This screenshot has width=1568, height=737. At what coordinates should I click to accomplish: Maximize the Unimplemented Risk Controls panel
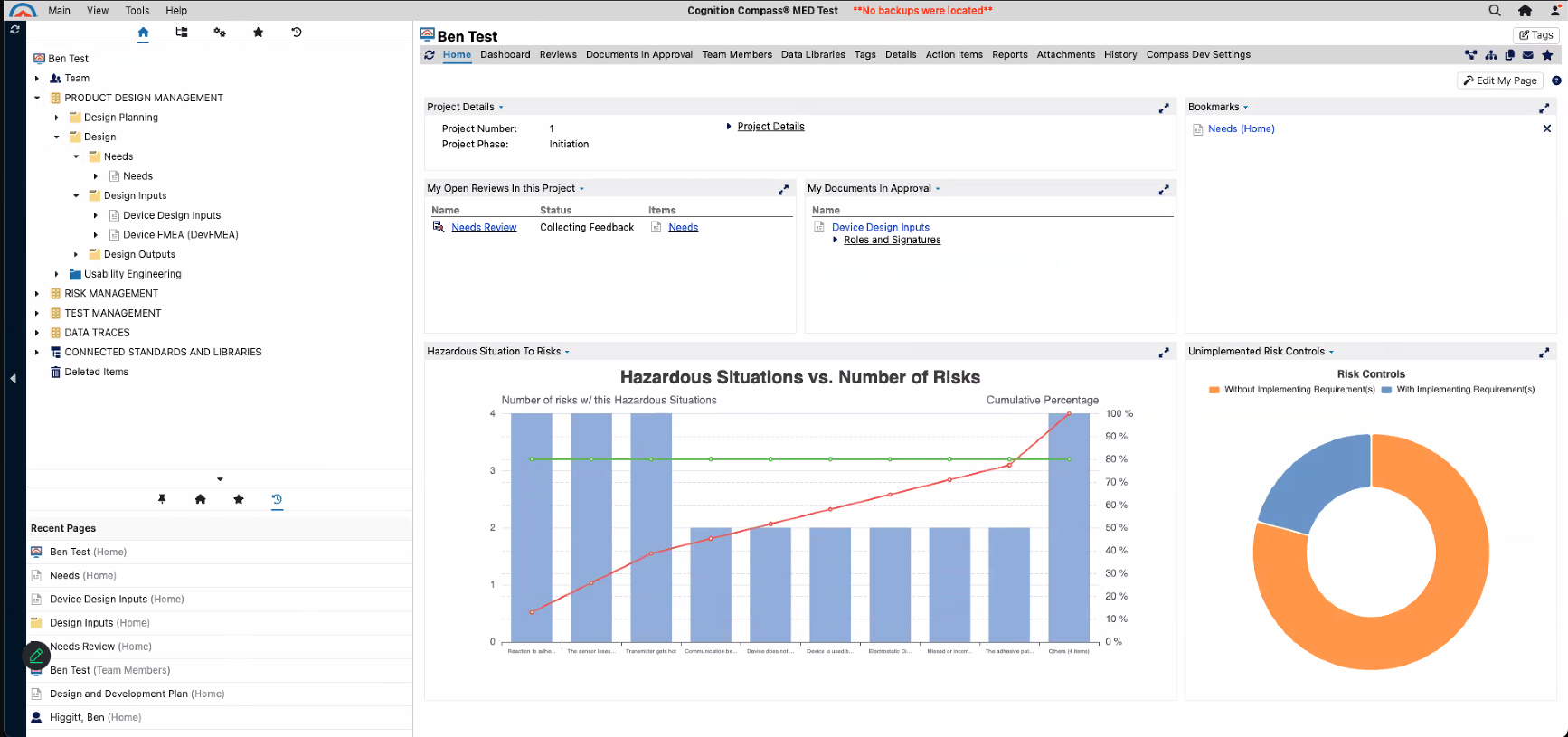(x=1544, y=352)
